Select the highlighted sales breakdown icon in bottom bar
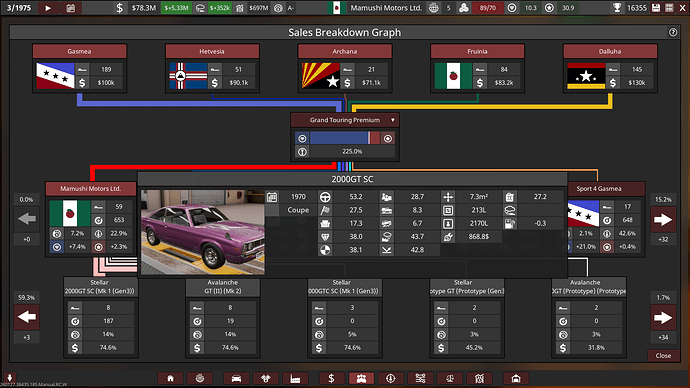 (361, 378)
